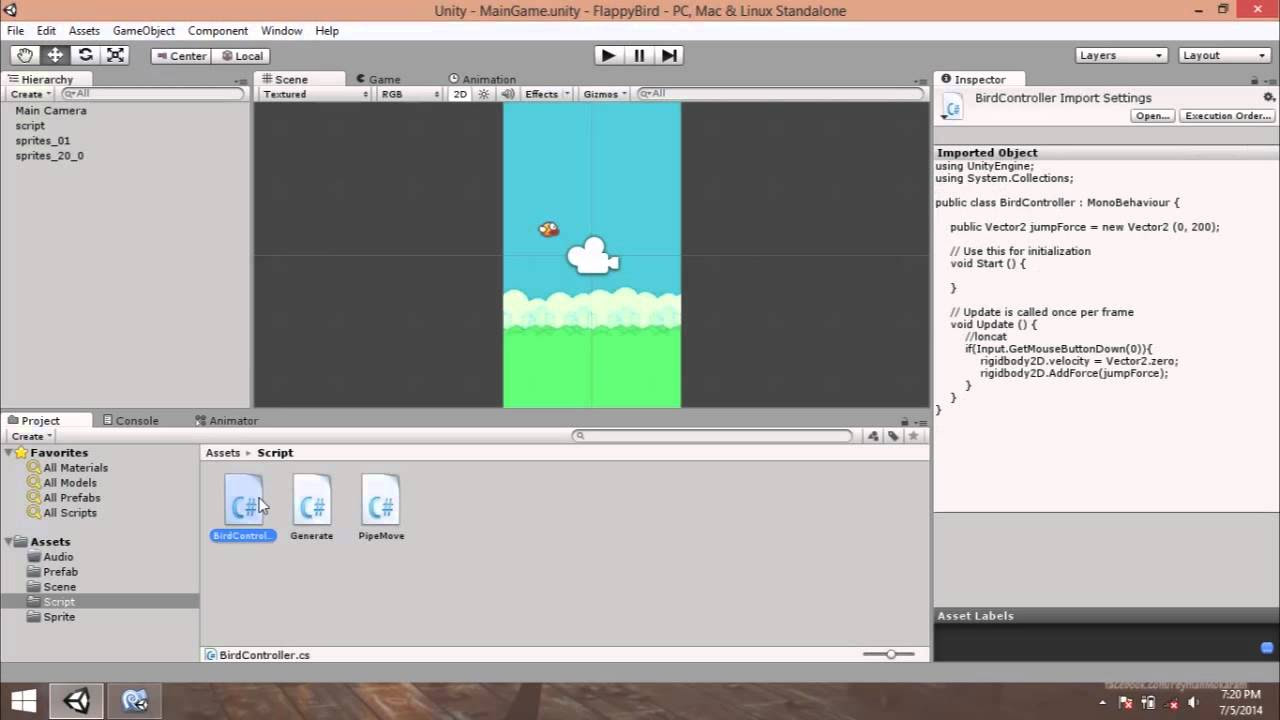This screenshot has height=720, width=1280.
Task: Toggle Local coordinate space button
Action: pos(241,56)
